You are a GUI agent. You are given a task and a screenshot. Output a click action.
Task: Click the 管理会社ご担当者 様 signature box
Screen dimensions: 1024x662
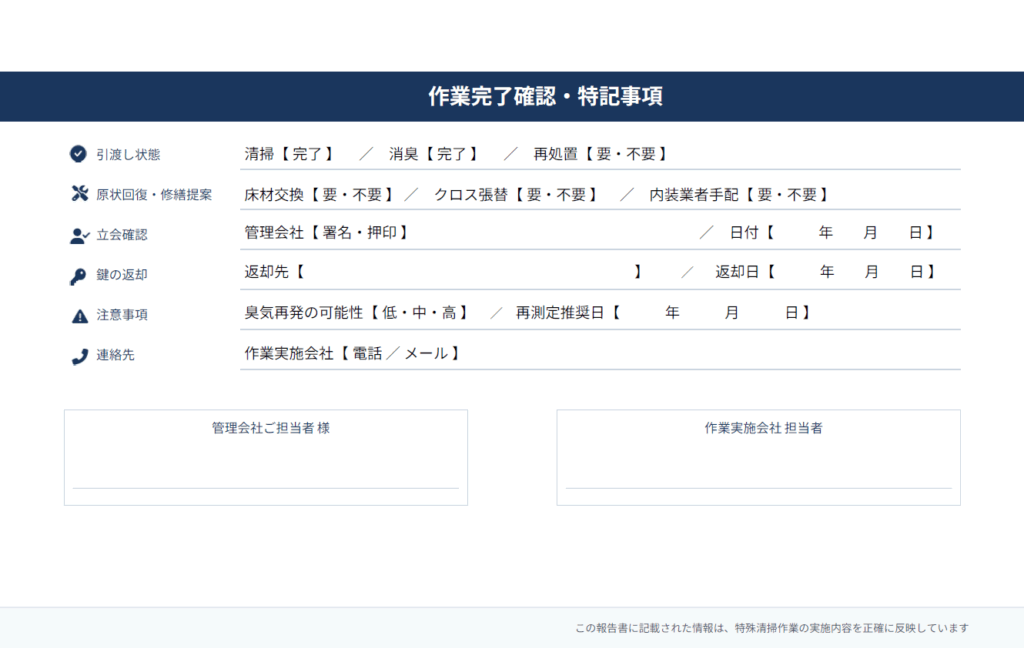pyautogui.click(x=266, y=457)
